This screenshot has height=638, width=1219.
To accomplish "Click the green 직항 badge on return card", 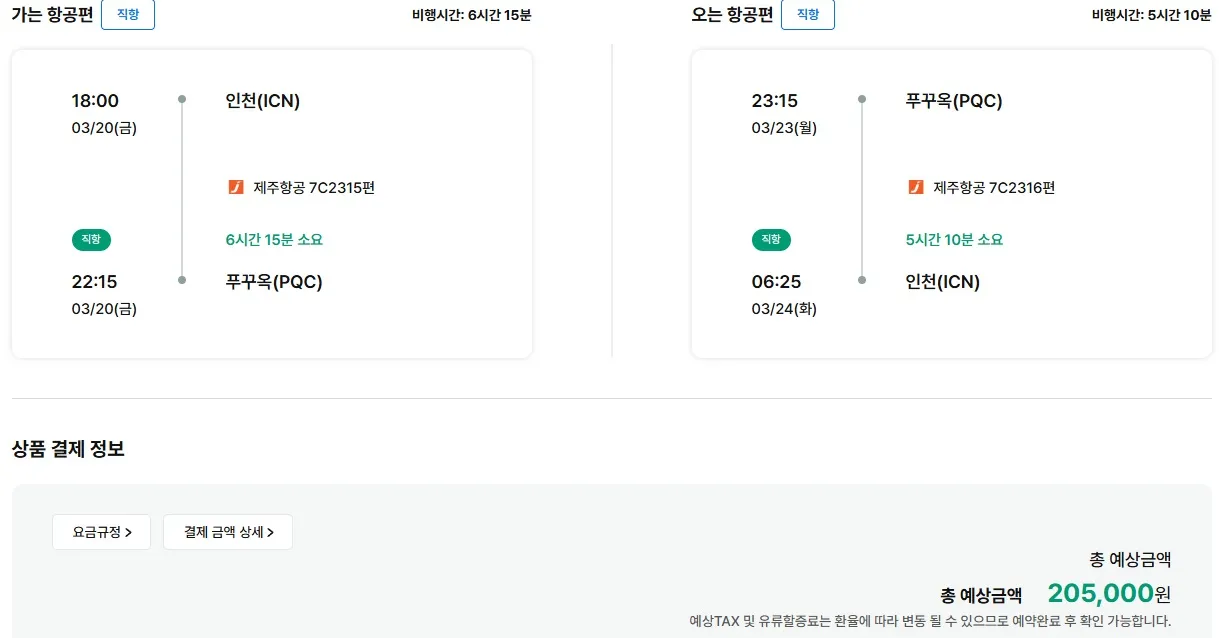I will (x=771, y=240).
